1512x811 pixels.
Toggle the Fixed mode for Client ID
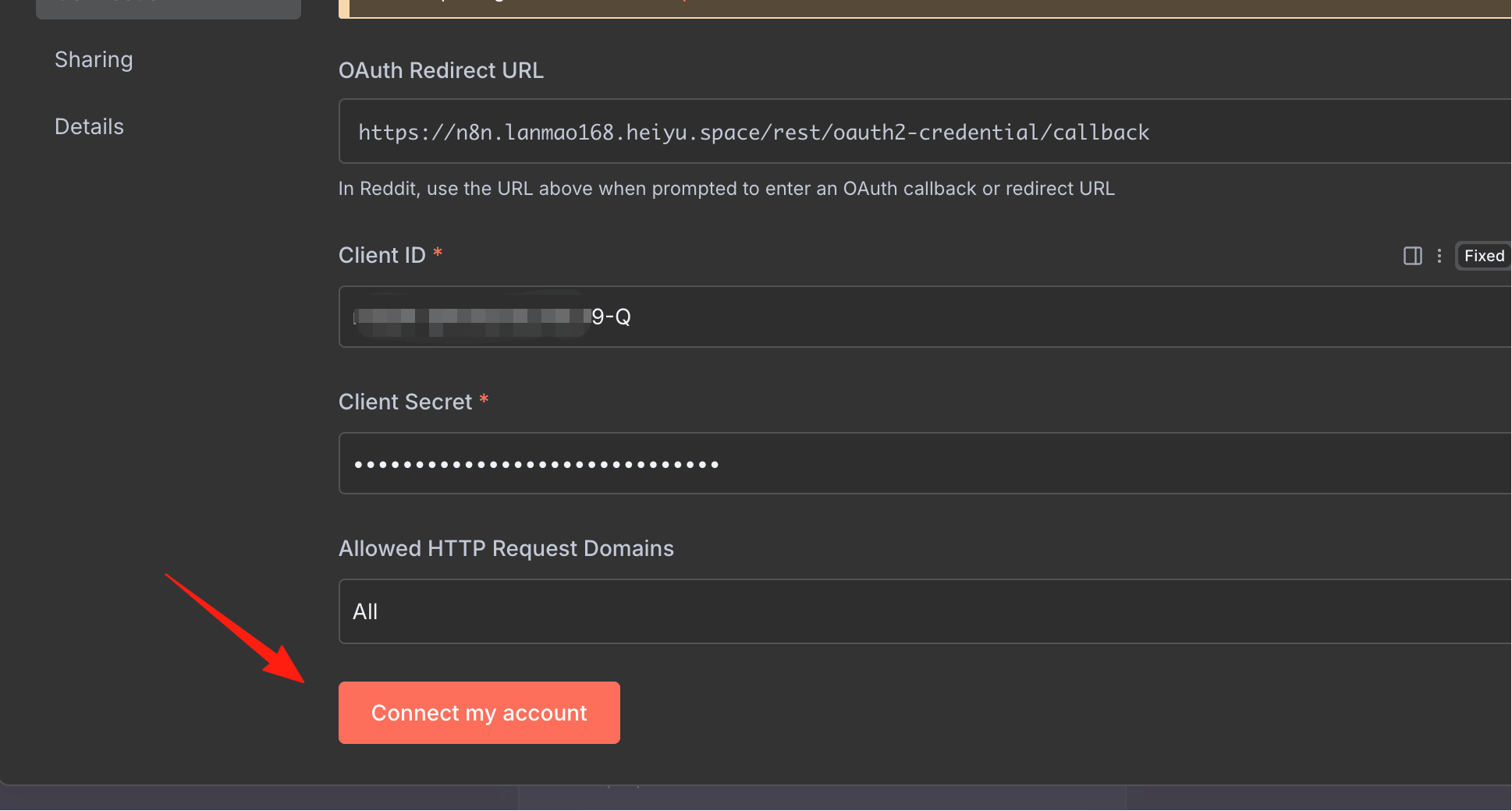click(x=1484, y=256)
